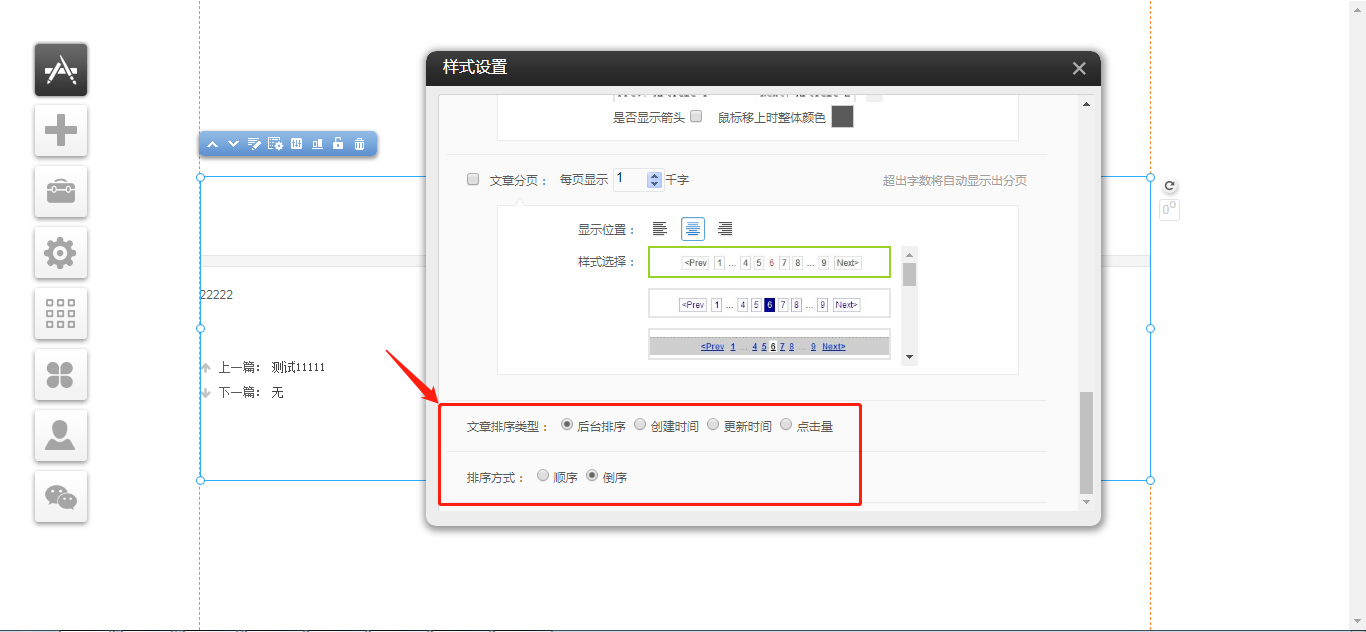Click the sliders settings icon in module toolbar
The width and height of the screenshot is (1366, 632).
click(x=296, y=144)
